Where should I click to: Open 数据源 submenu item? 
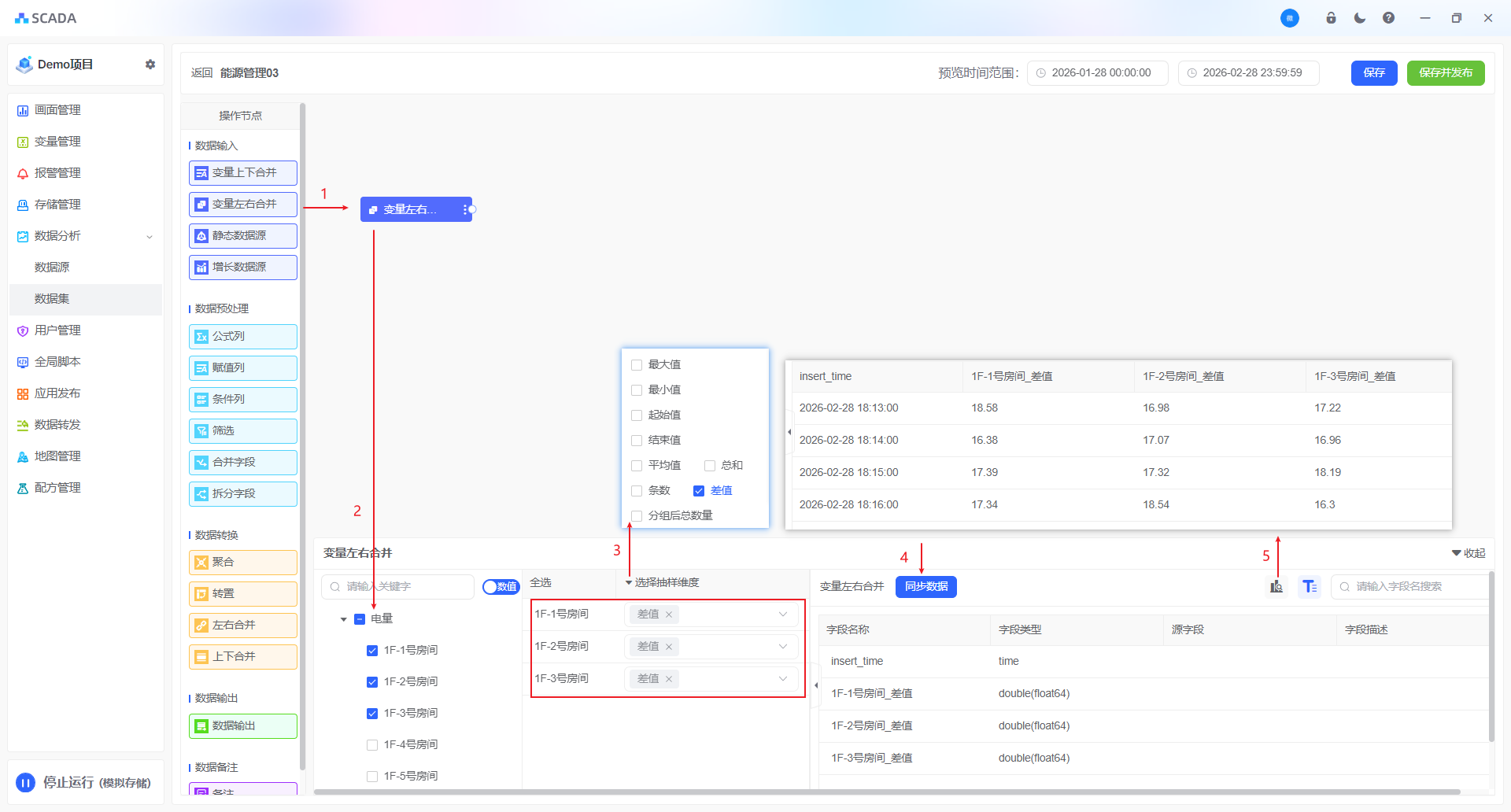pyautogui.click(x=52, y=268)
